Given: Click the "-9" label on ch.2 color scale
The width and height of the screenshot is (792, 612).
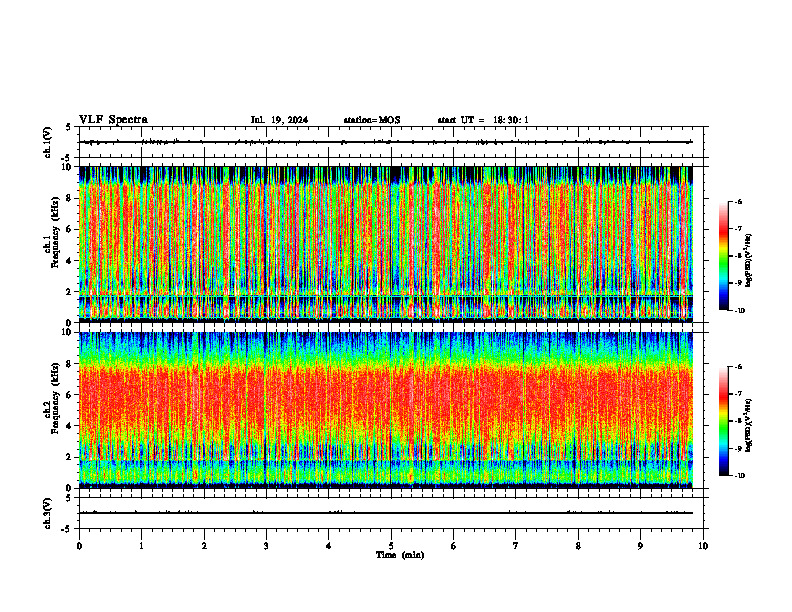Looking at the screenshot, I should click(738, 448).
